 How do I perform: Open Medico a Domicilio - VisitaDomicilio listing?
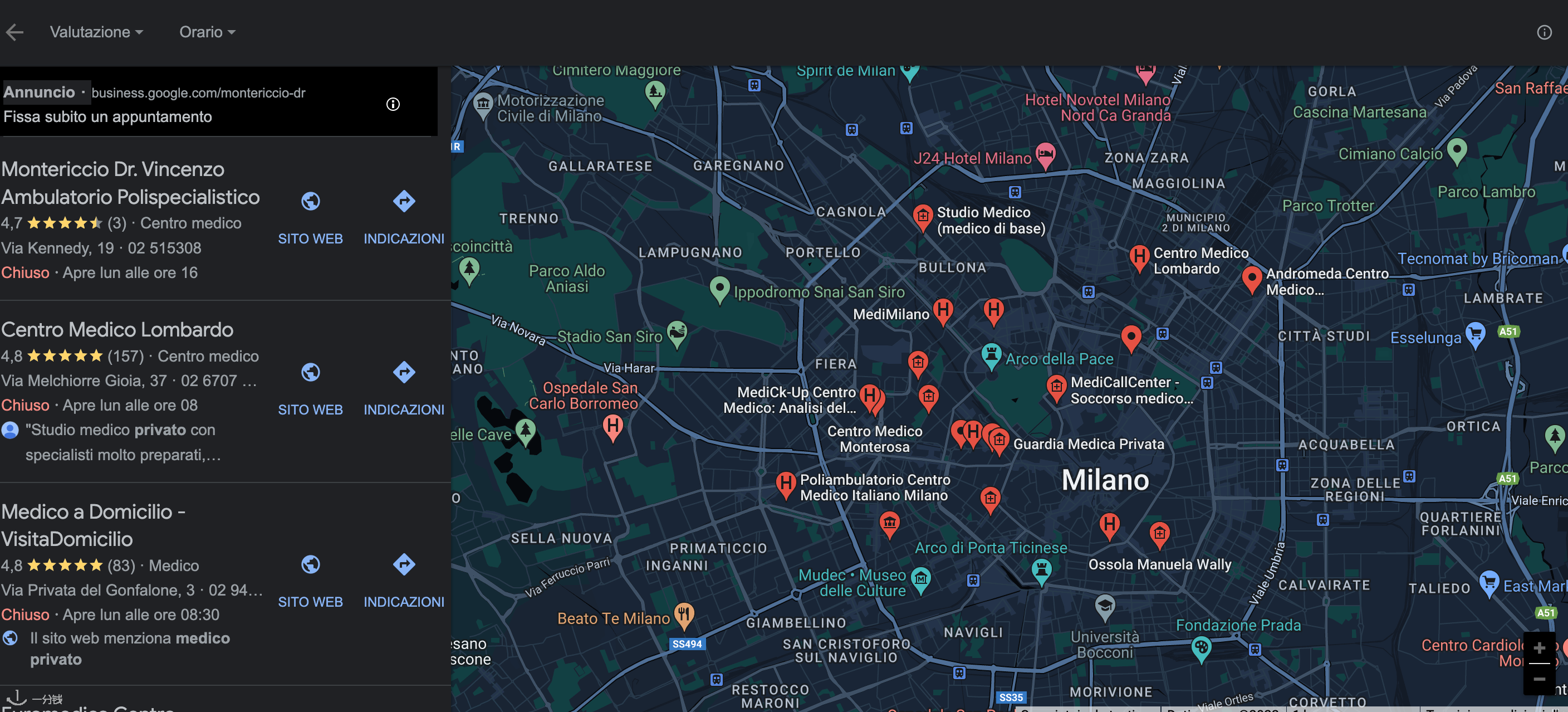(x=94, y=525)
